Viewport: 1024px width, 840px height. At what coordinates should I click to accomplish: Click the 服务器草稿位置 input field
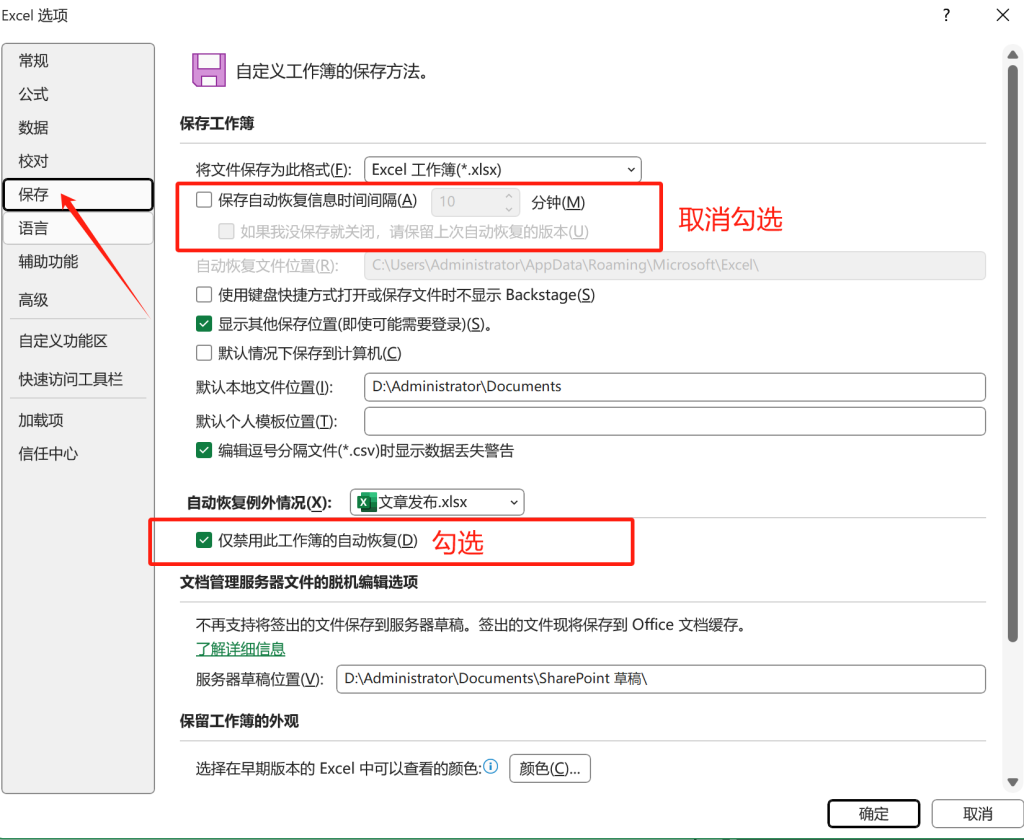tap(661, 679)
